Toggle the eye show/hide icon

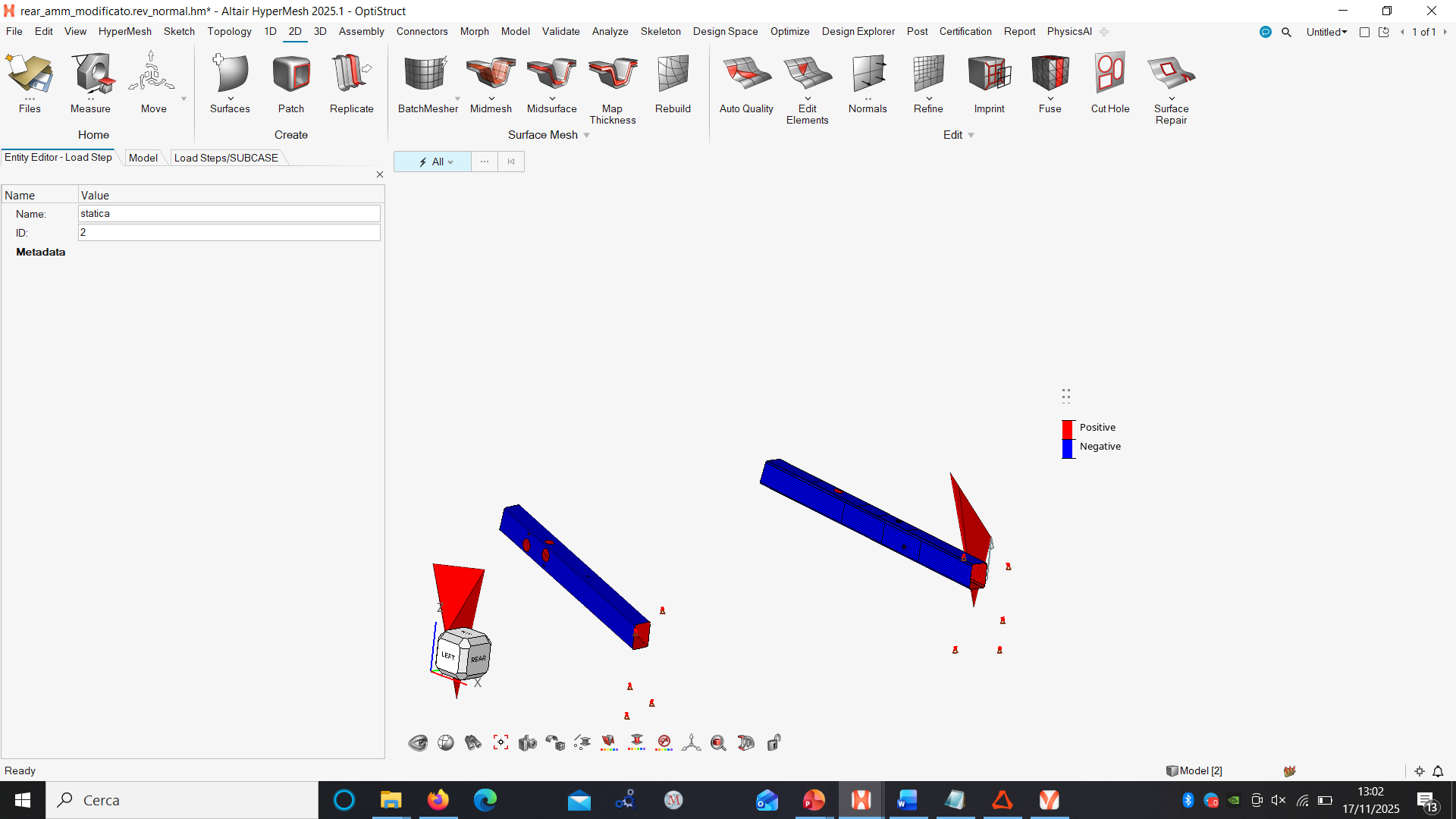418,743
